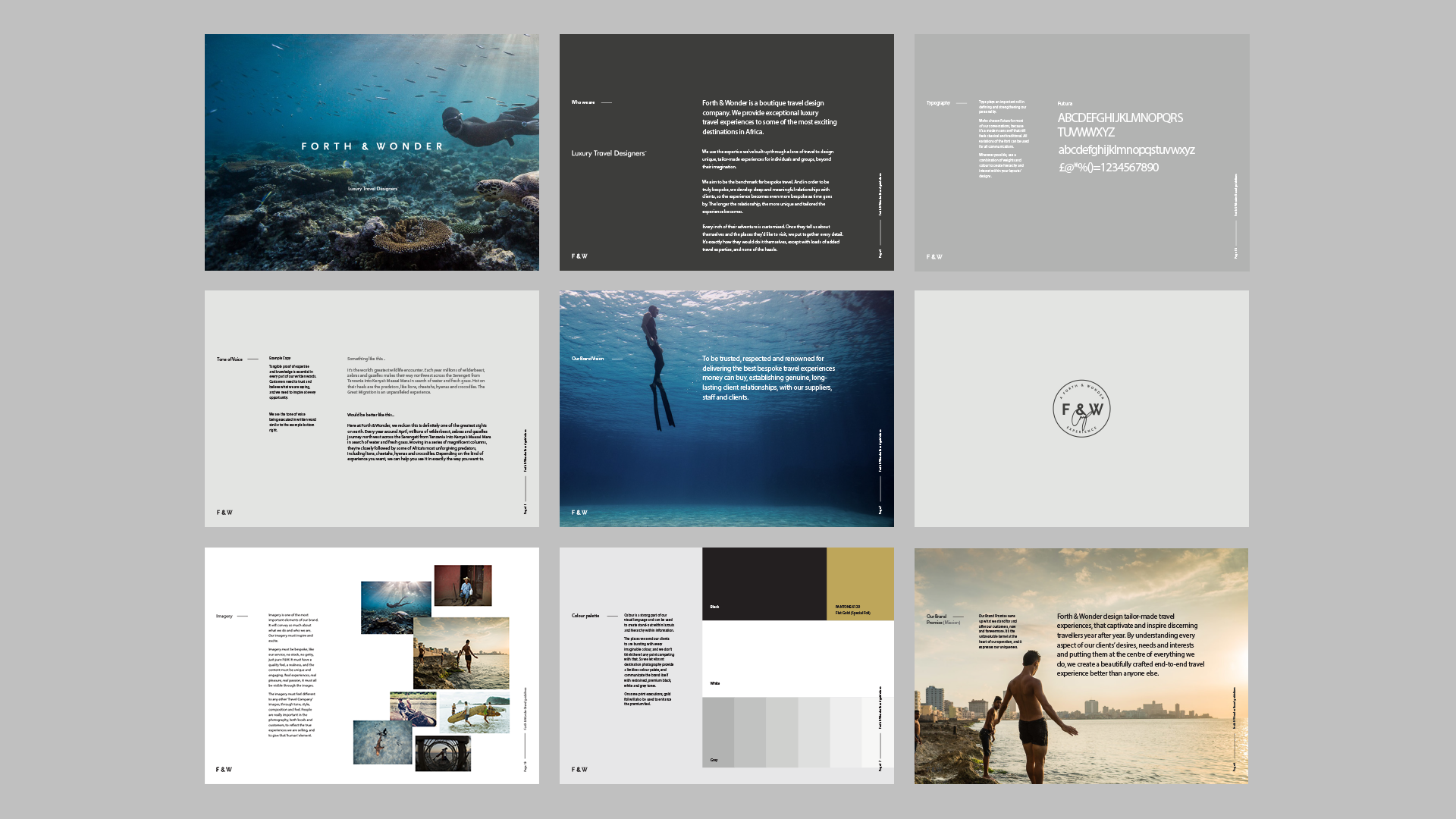Click the 'Forth & Wonder design tailor-made travel' paragraph
This screenshot has width=1456, height=819.
(1131, 645)
